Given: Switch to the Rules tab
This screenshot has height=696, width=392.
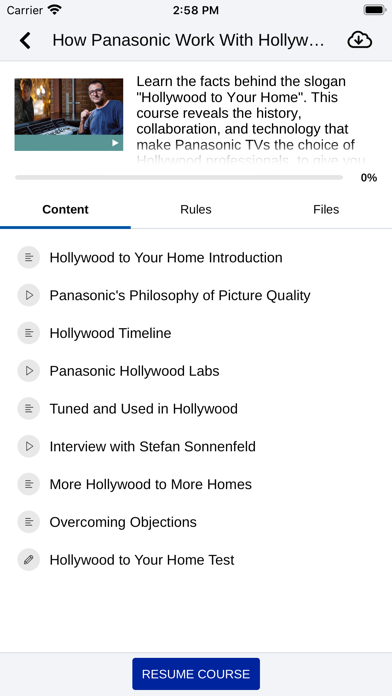Looking at the screenshot, I should 196,210.
